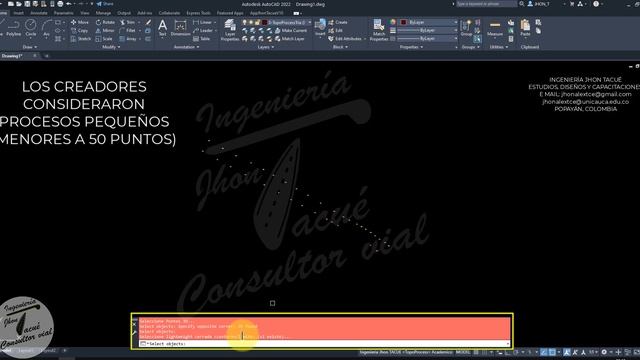Activate the Scale tool
Viewport: 640px width, 360px height.
click(104, 39)
